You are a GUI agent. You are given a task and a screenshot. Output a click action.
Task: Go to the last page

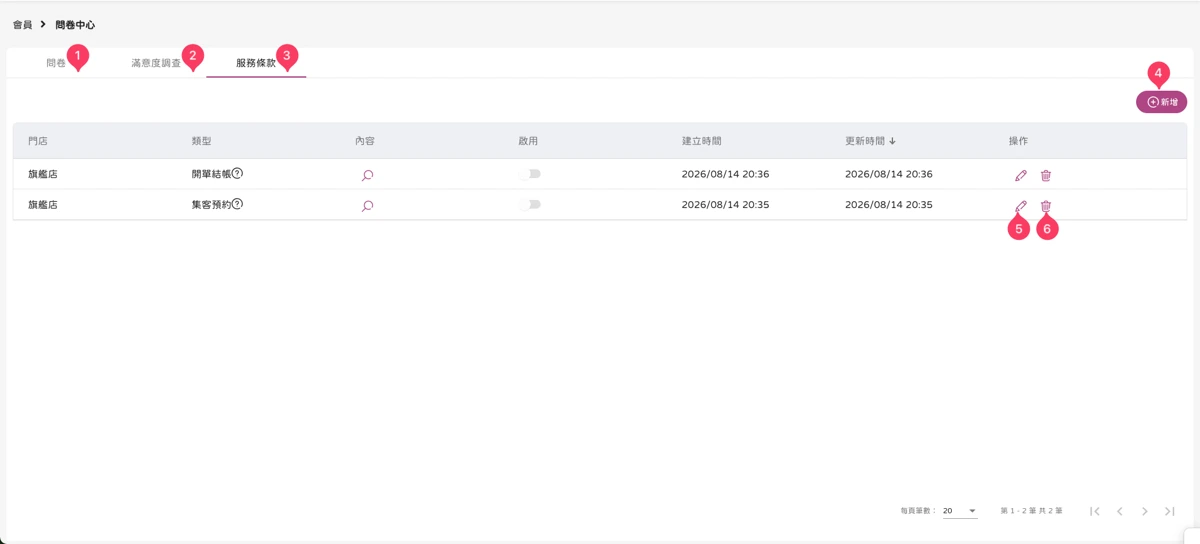[x=1169, y=511]
